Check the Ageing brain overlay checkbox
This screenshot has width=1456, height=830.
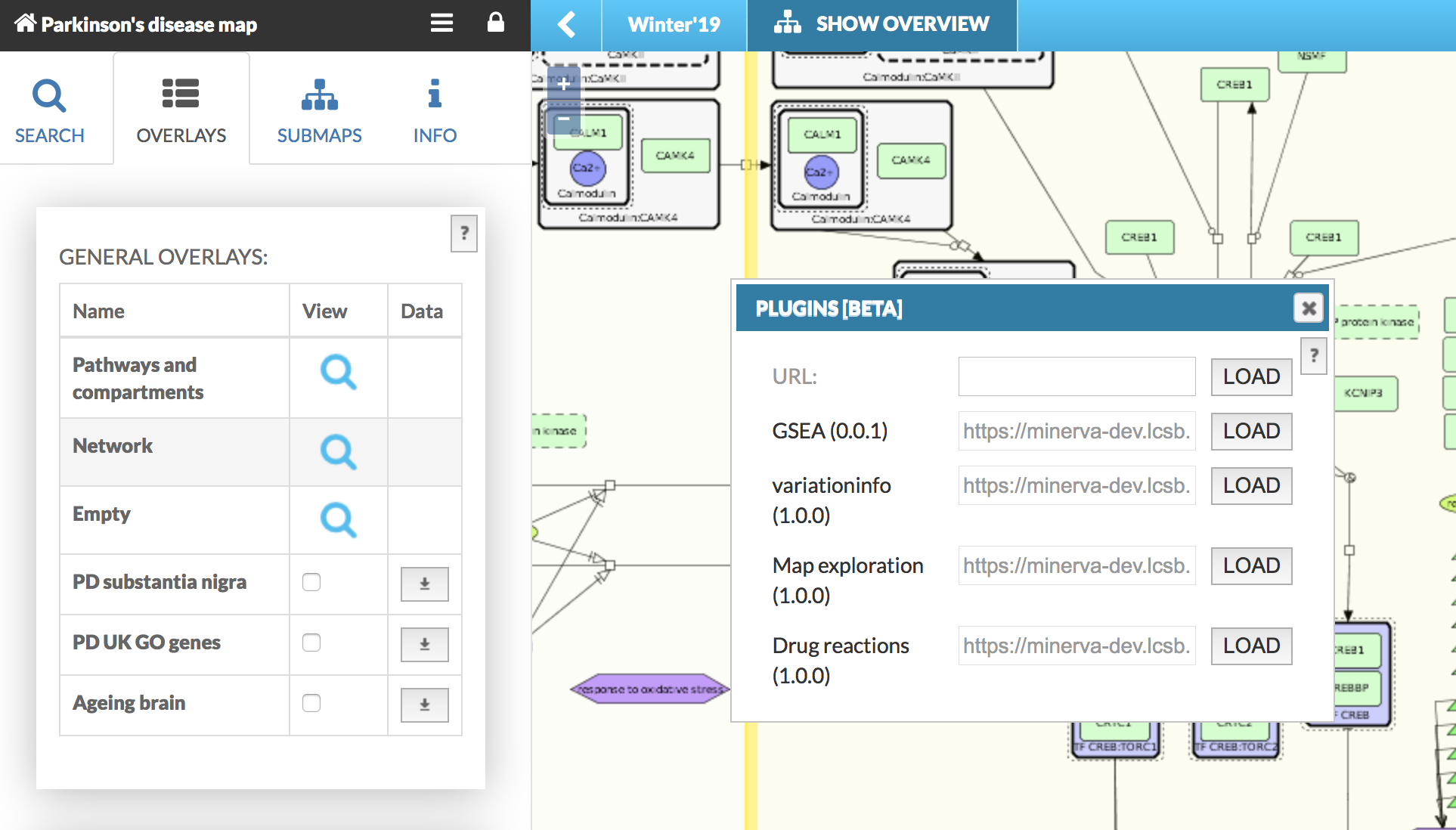(x=311, y=703)
